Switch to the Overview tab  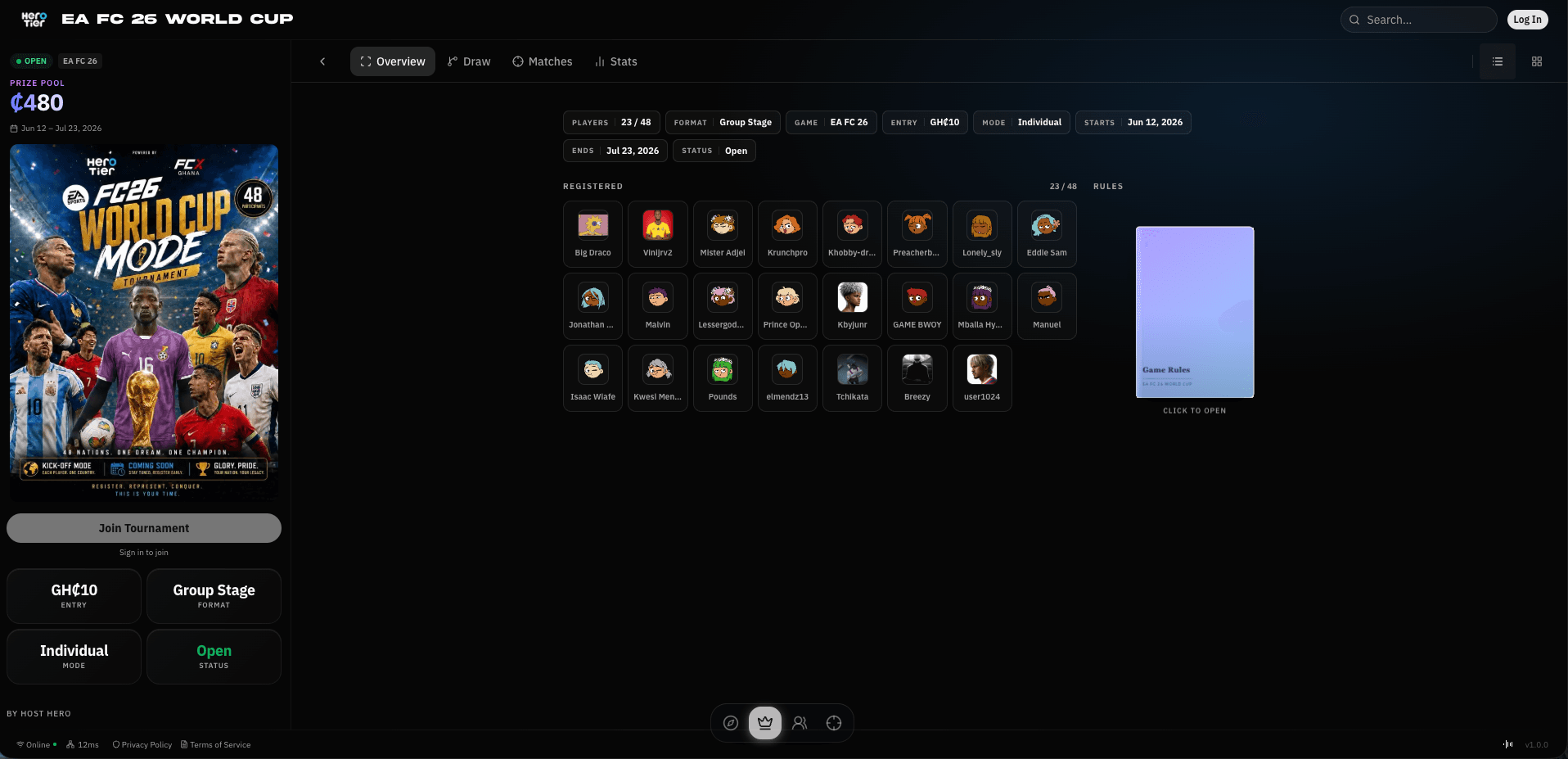[x=393, y=61]
